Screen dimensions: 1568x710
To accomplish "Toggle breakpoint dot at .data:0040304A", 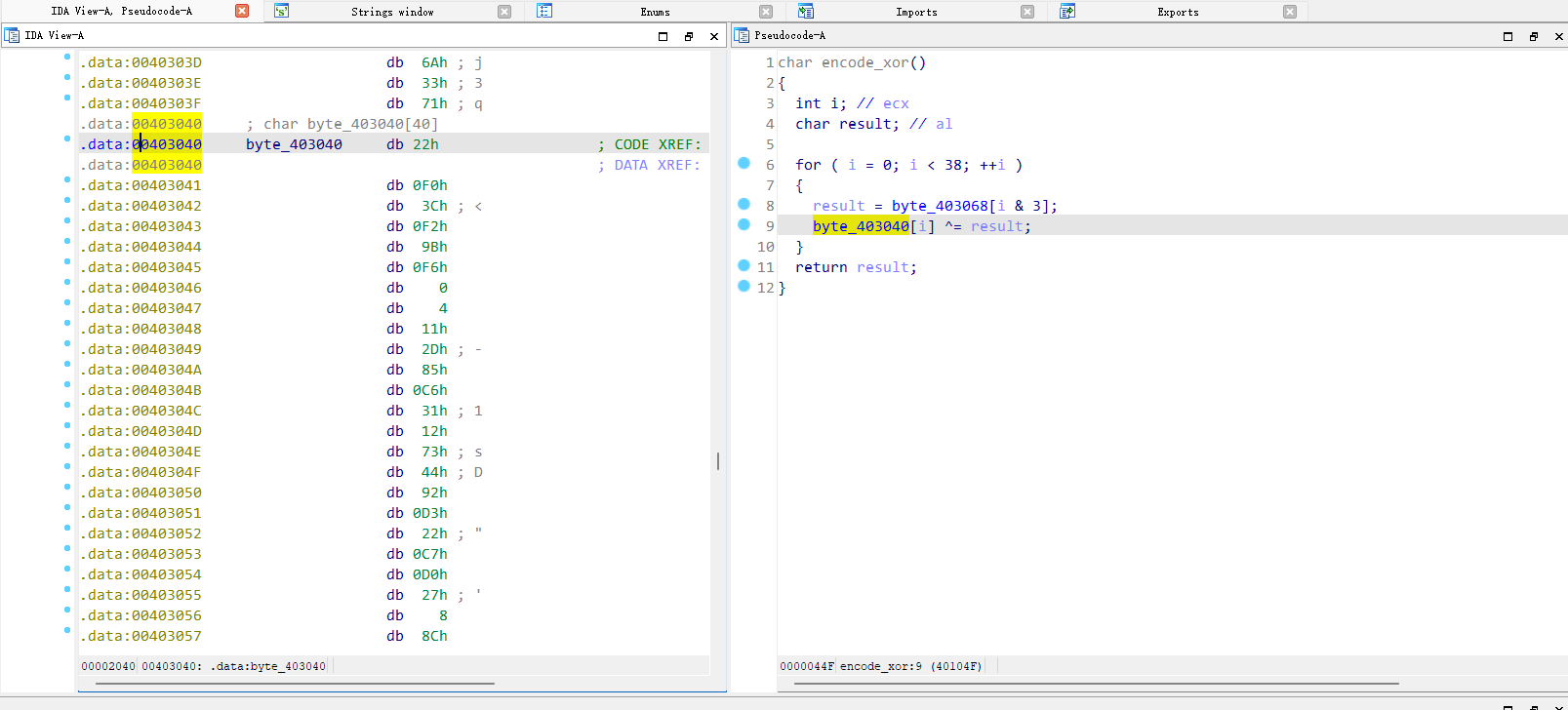I will tap(67, 364).
